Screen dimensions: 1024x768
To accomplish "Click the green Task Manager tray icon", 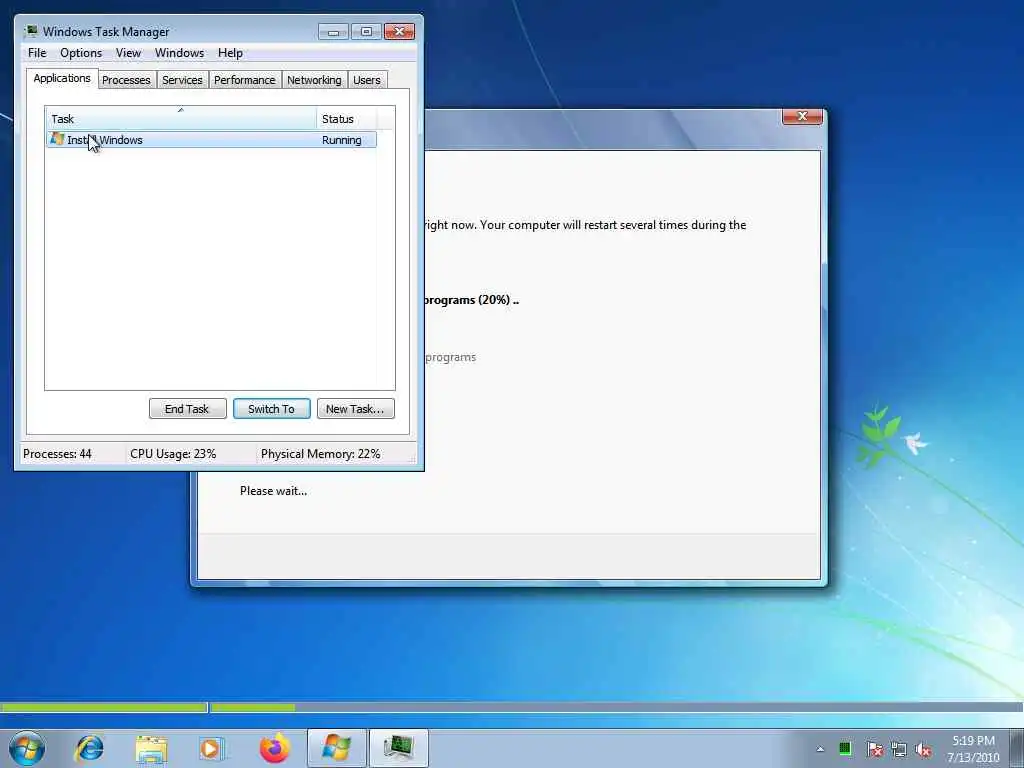I will [x=844, y=748].
